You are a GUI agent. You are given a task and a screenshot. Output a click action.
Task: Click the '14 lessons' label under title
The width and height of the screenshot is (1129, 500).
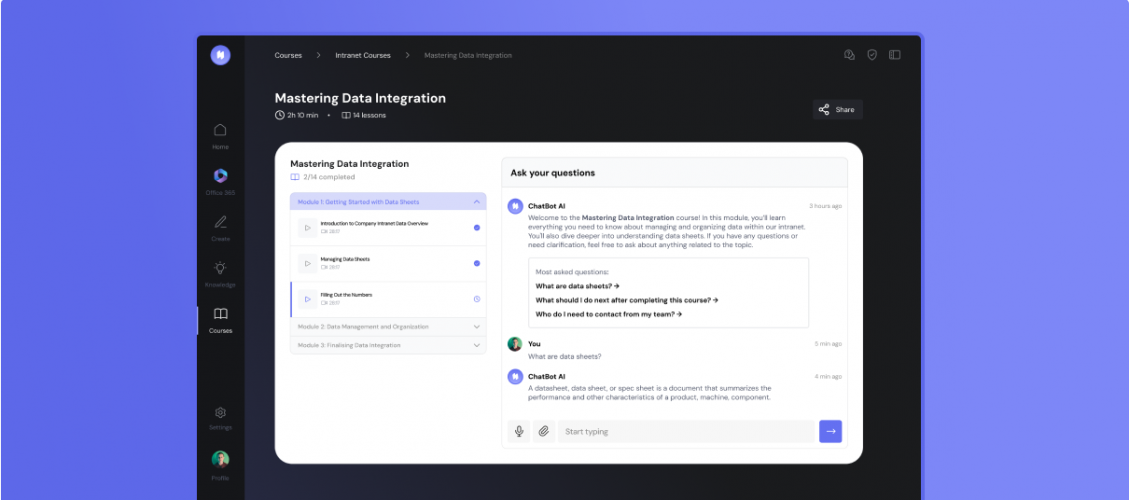click(369, 115)
